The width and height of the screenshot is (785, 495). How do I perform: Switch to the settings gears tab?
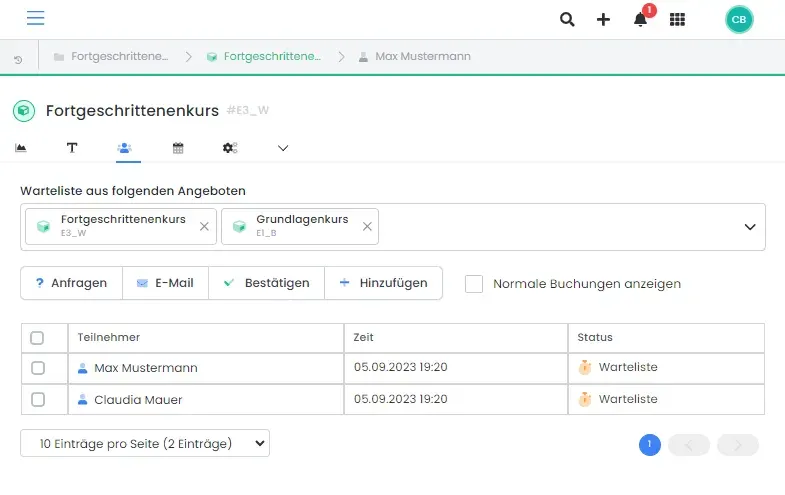coord(230,148)
